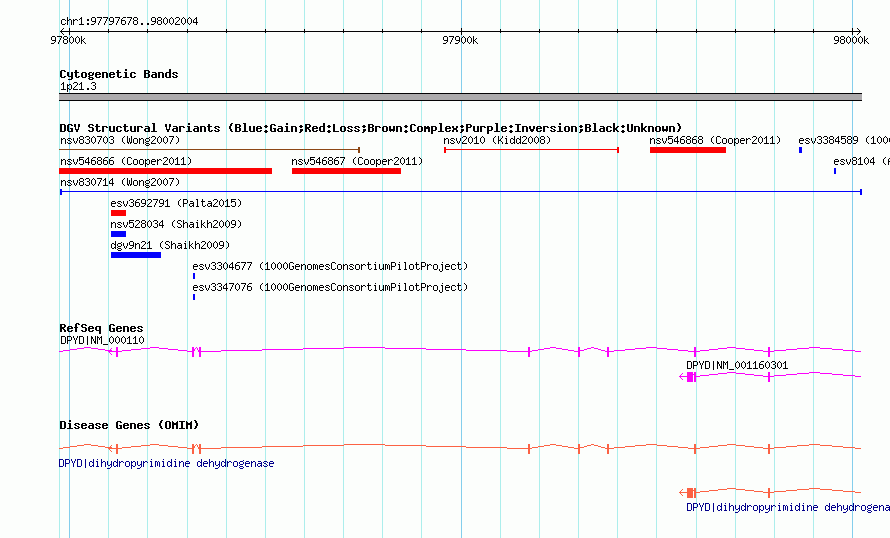Viewport: 890px width, 538px height.
Task: Open the Disease Genes (OMIM) track header
Action: pyautogui.click(x=129, y=425)
